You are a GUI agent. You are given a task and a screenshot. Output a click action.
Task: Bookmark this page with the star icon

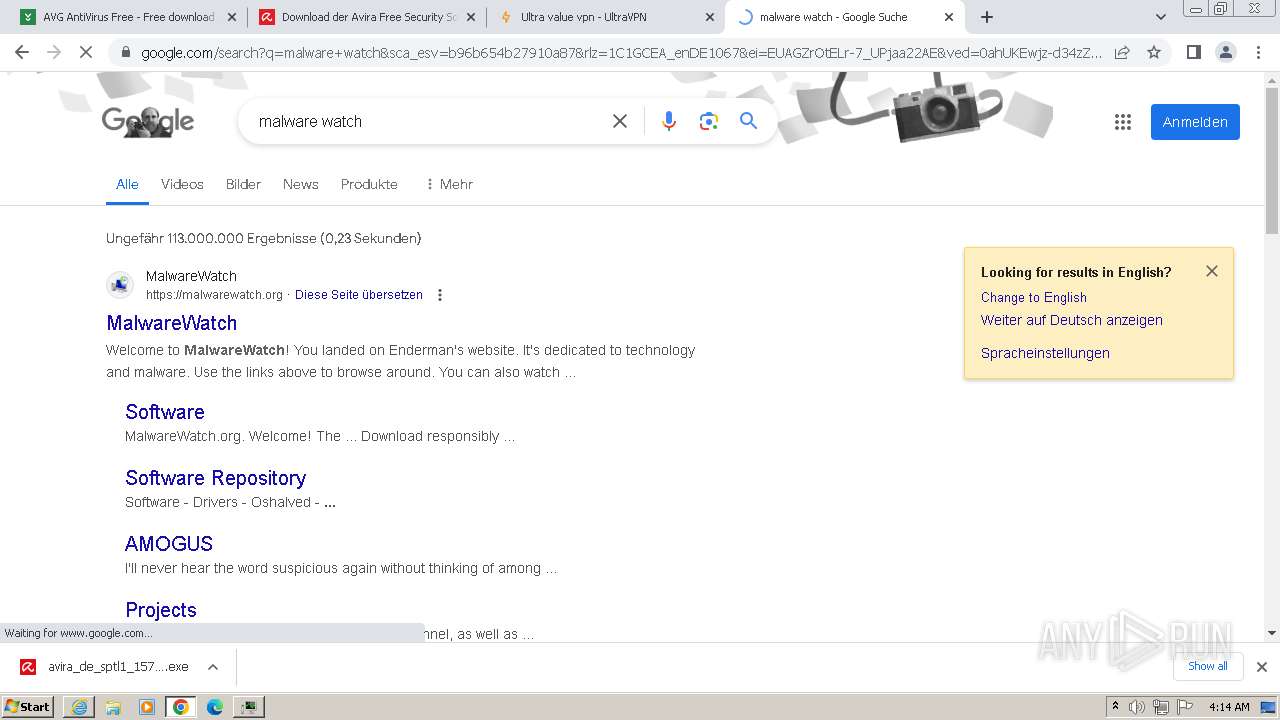point(1154,52)
